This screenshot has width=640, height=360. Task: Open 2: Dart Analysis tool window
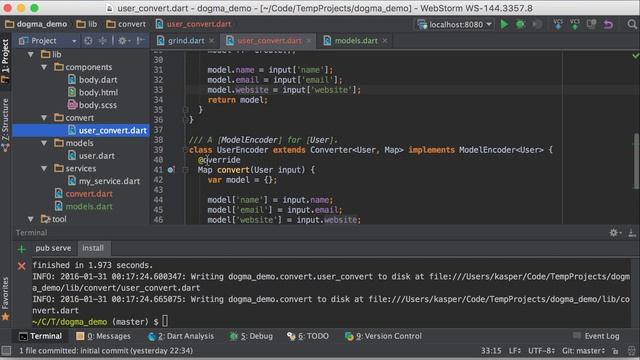click(x=181, y=336)
